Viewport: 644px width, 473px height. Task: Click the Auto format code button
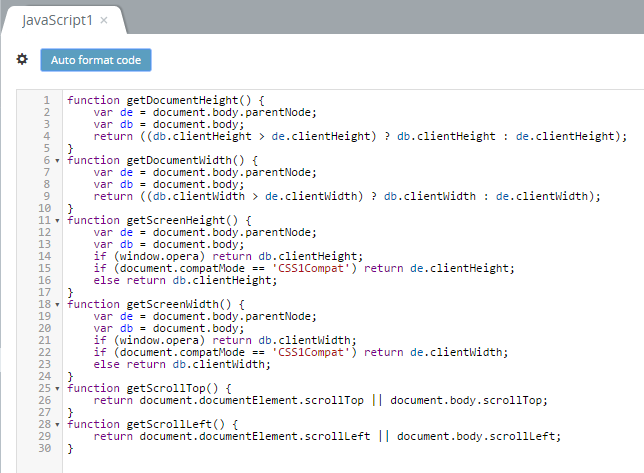[x=96, y=60]
